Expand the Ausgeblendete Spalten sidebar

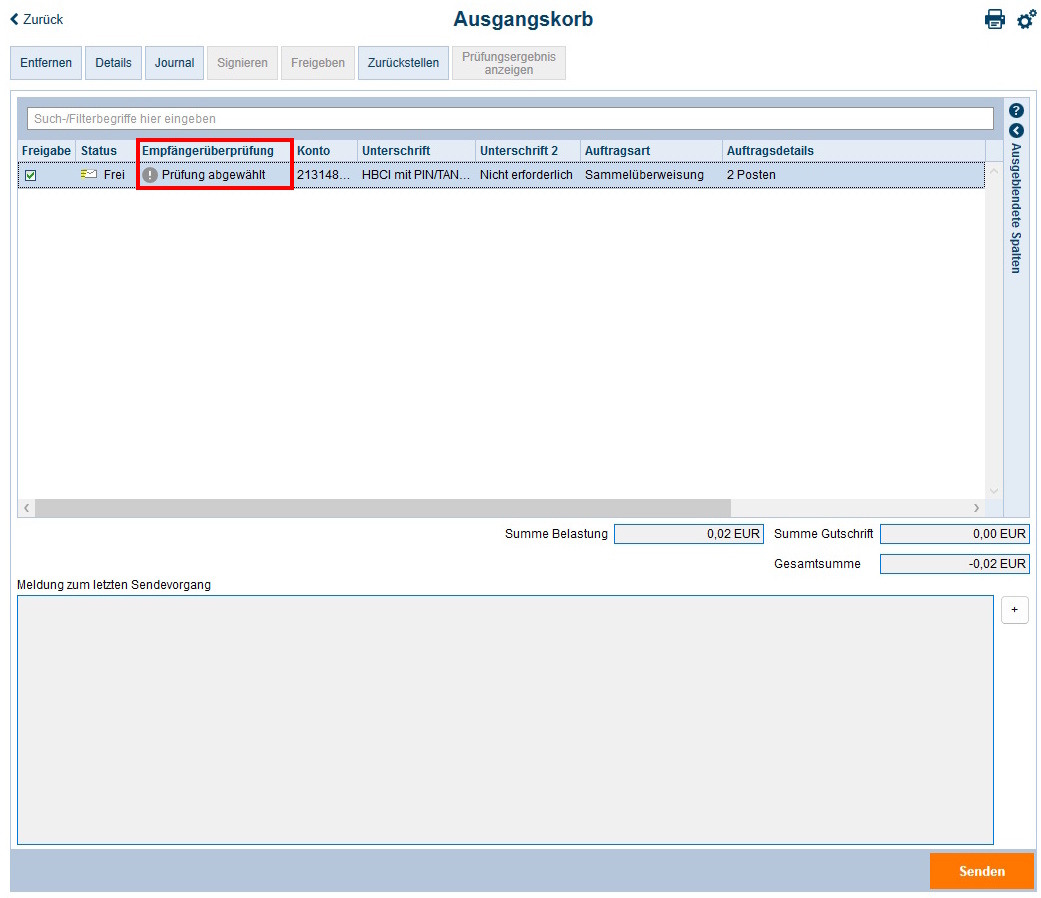[x=1017, y=215]
